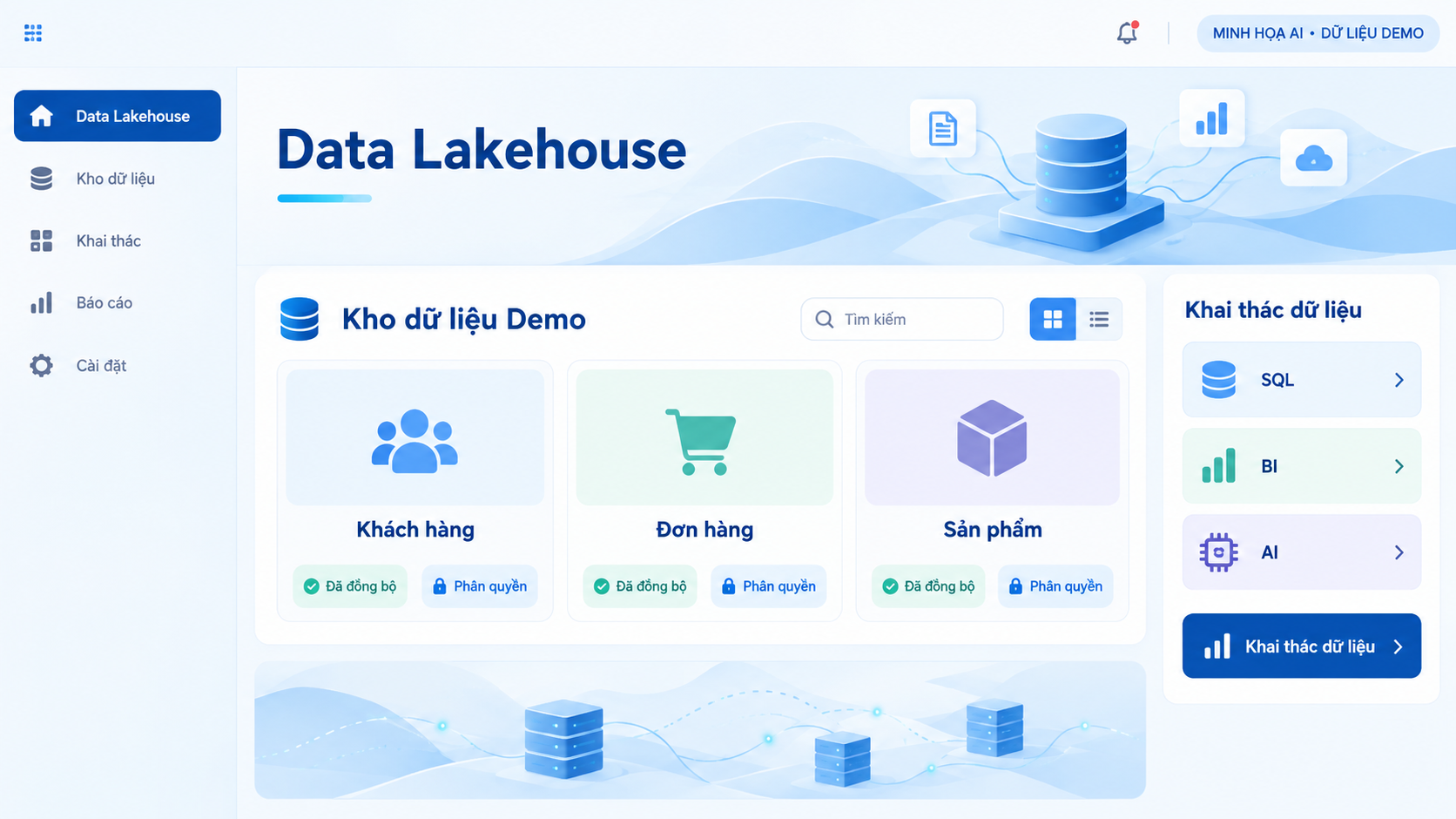Screen dimensions: 1456x819
Task: Open the notifications bell
Action: click(x=1127, y=33)
